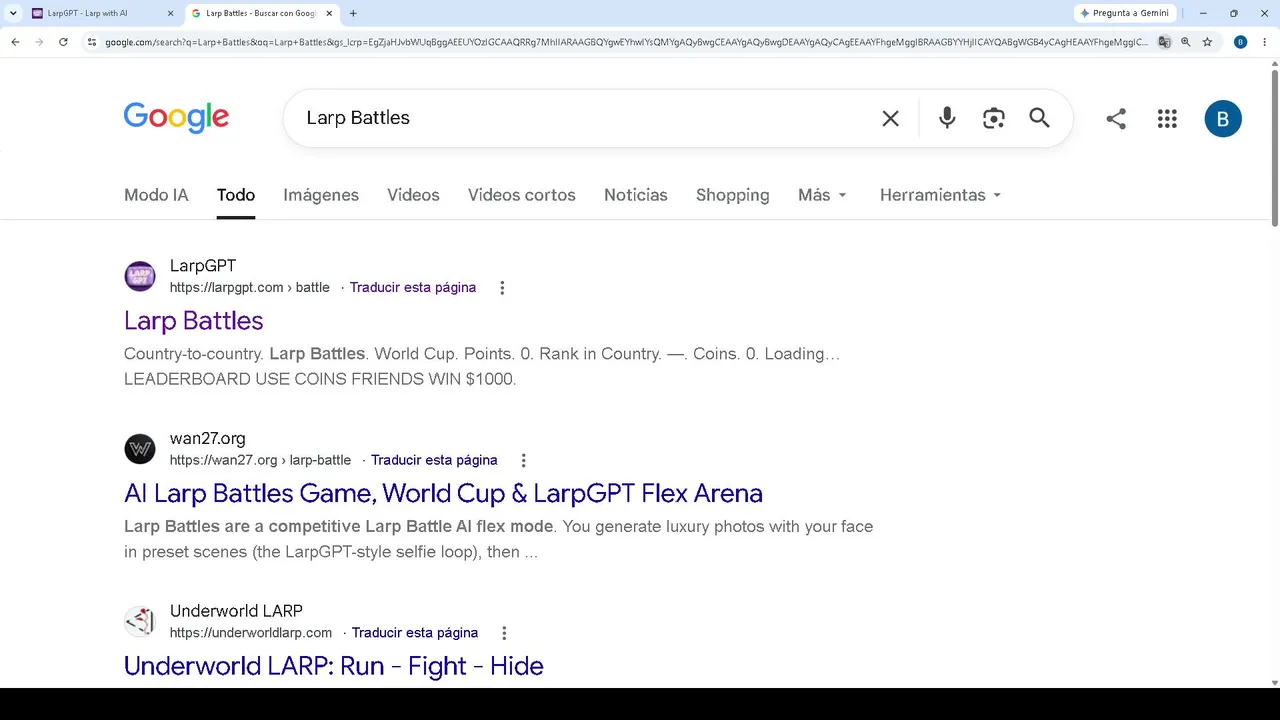1280x720 pixels.
Task: Expand the Herramientas dropdown
Action: pos(941,195)
